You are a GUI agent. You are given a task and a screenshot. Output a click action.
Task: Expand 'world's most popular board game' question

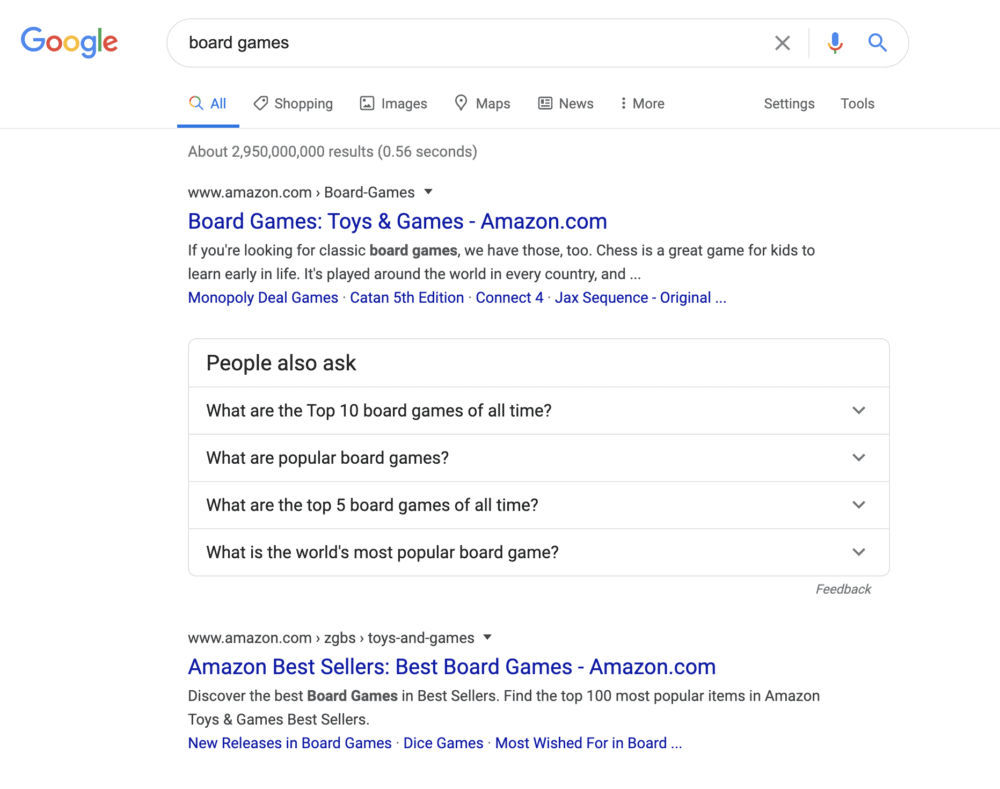538,552
